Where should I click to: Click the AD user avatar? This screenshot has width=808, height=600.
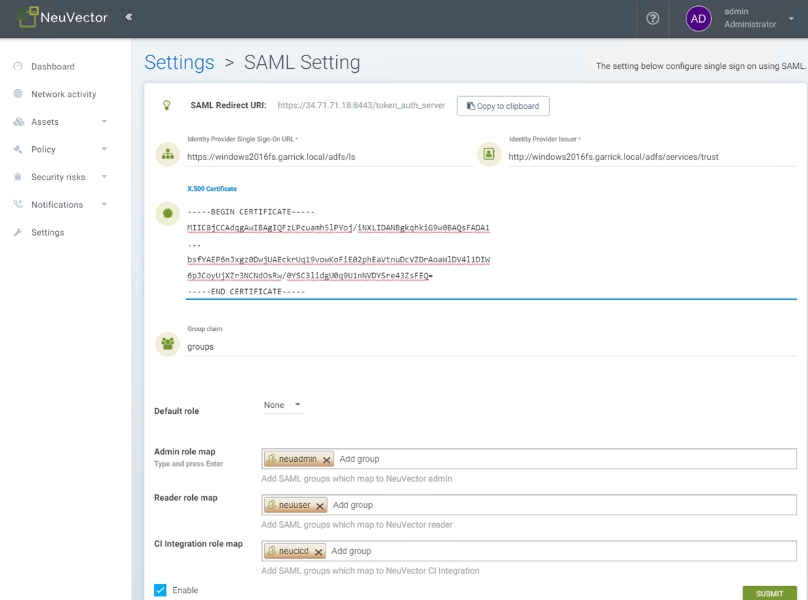tap(698, 18)
